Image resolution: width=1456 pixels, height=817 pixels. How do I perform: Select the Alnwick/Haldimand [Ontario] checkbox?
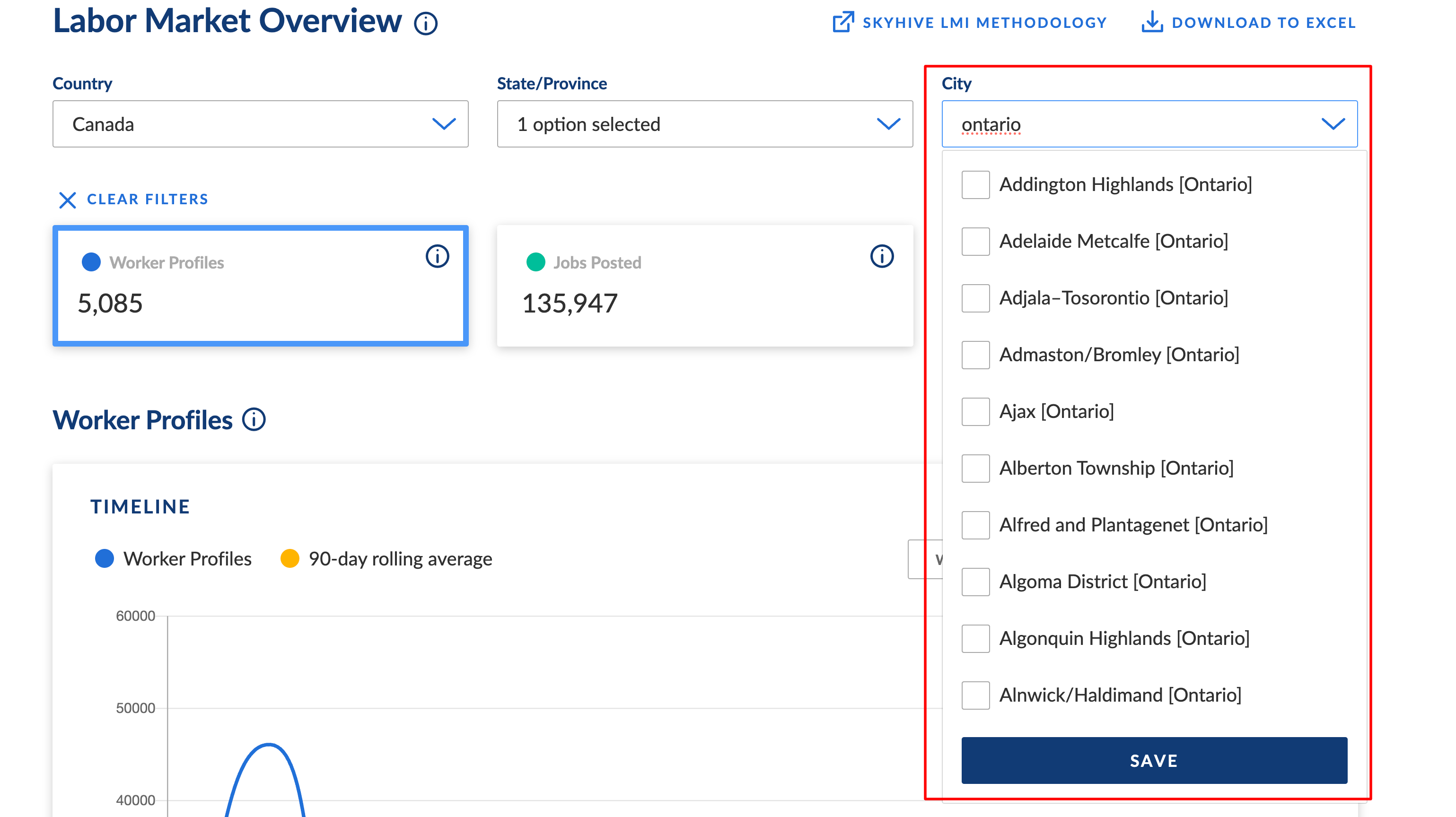click(975, 695)
